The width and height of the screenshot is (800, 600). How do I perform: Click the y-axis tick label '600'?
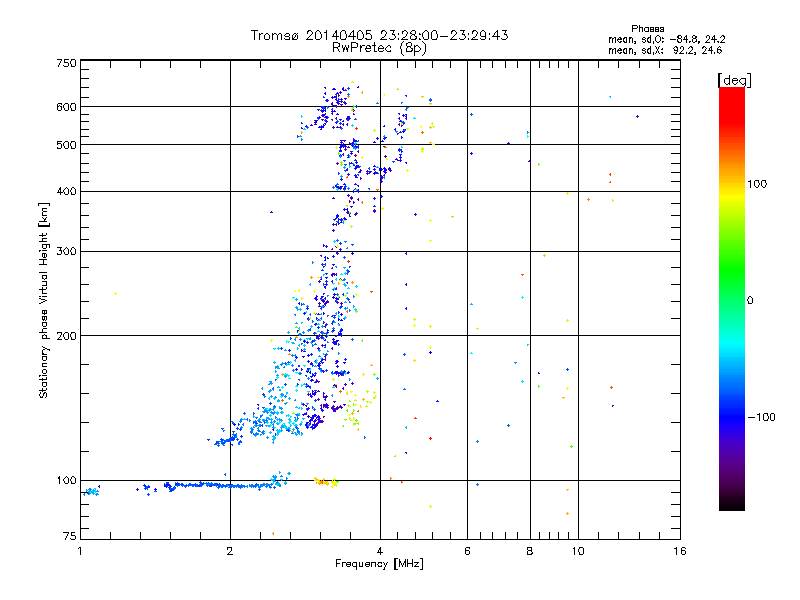66,107
